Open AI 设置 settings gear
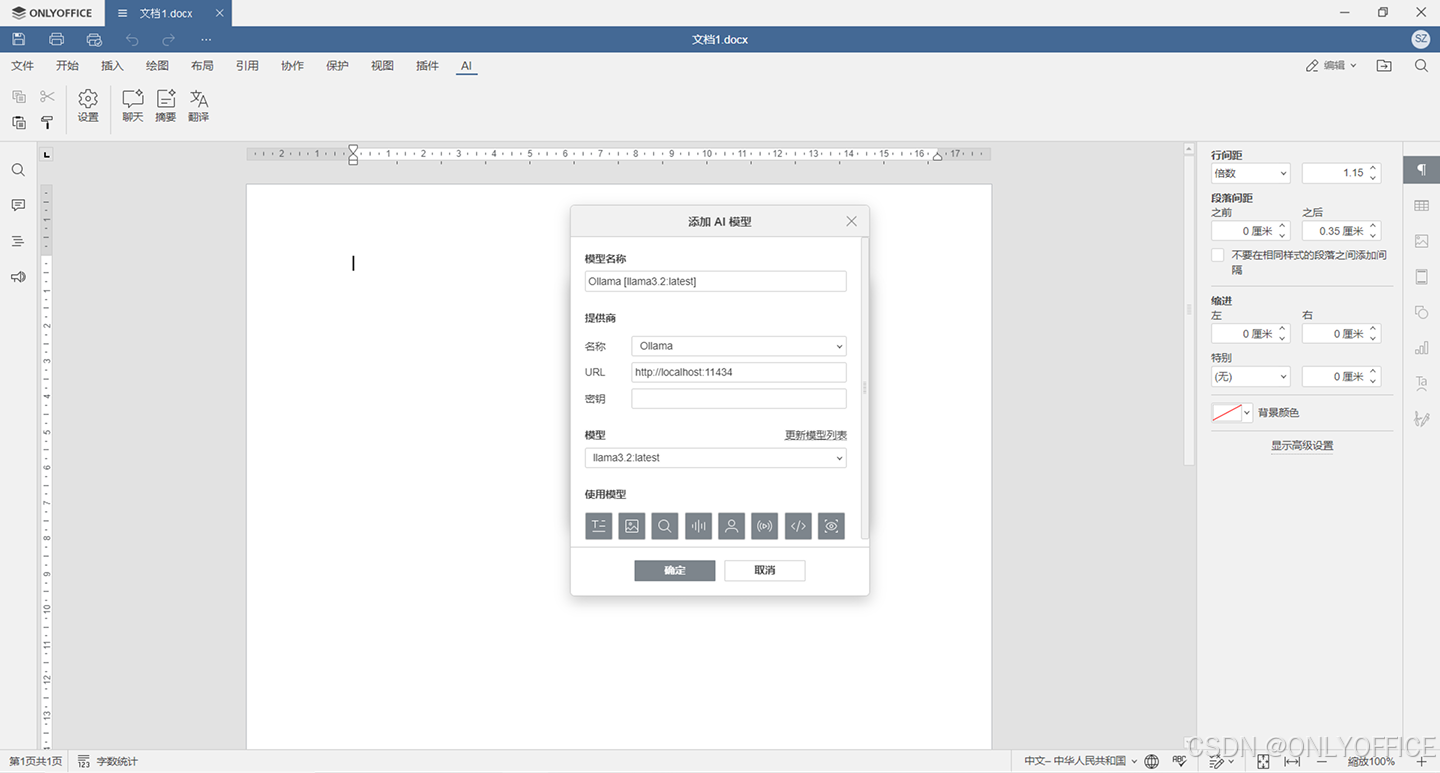 [x=88, y=105]
